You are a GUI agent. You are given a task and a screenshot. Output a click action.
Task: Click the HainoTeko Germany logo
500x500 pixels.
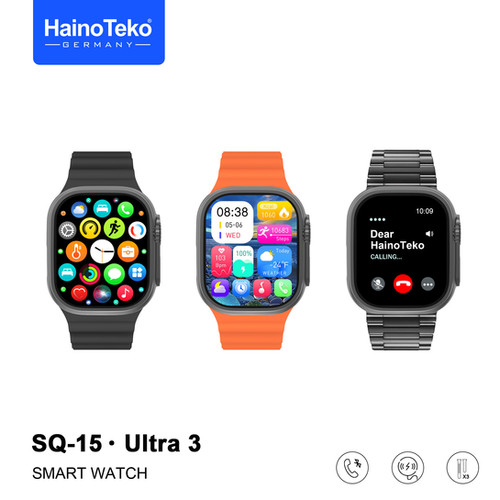[x=99, y=32]
